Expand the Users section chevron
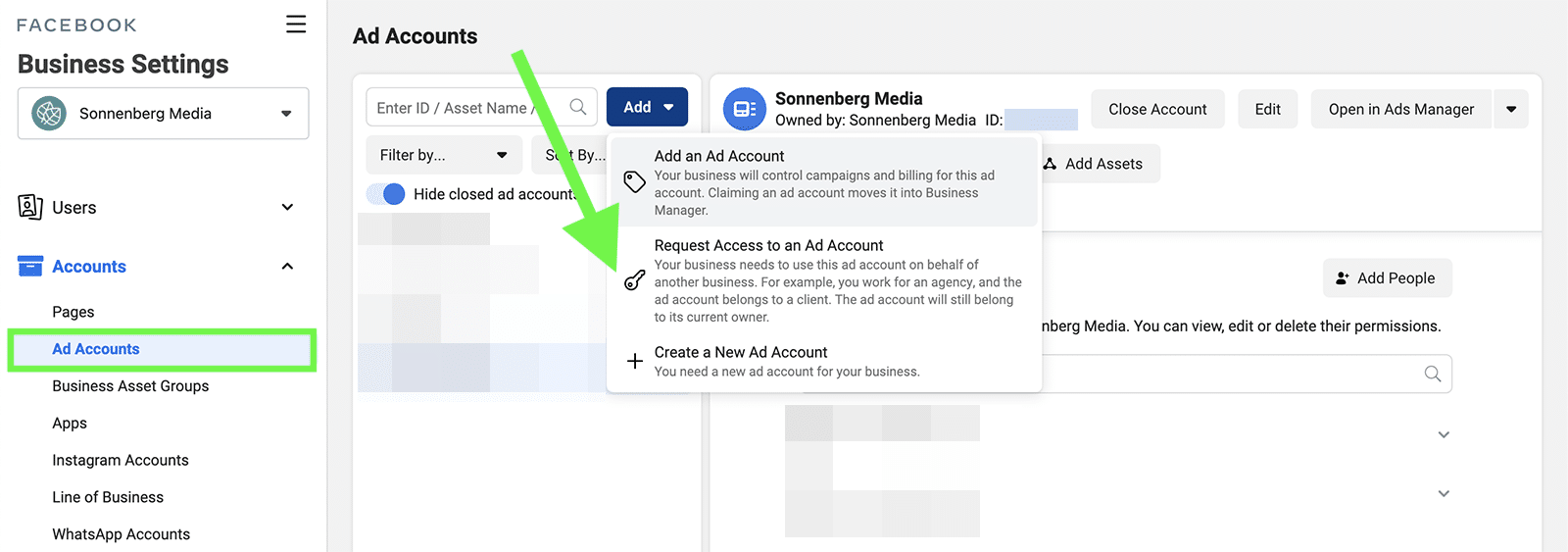Image resolution: width=1568 pixels, height=552 pixels. coord(287,207)
